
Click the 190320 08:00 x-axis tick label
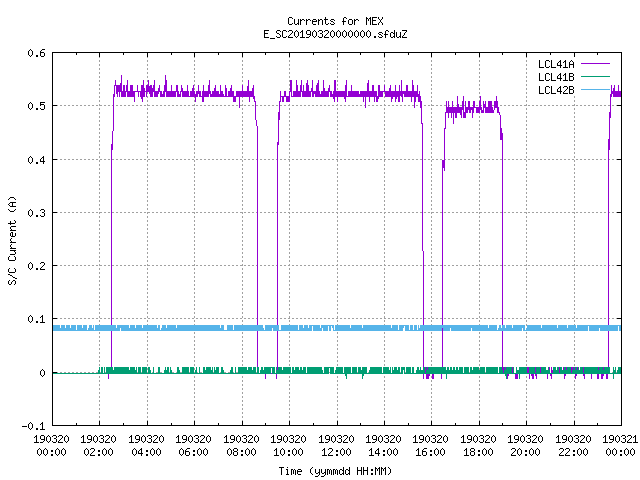(x=241, y=446)
